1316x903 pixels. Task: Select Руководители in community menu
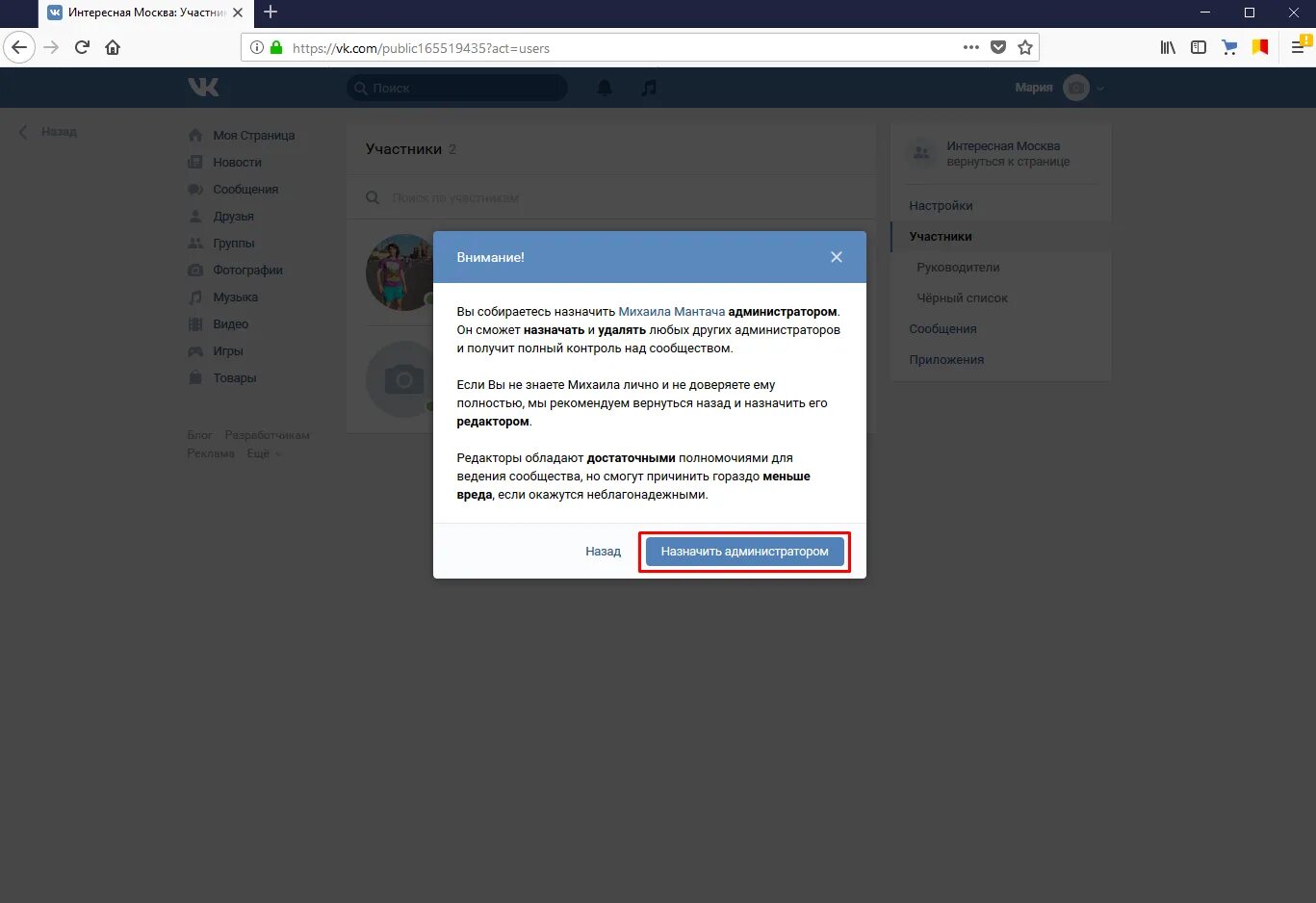pos(958,268)
